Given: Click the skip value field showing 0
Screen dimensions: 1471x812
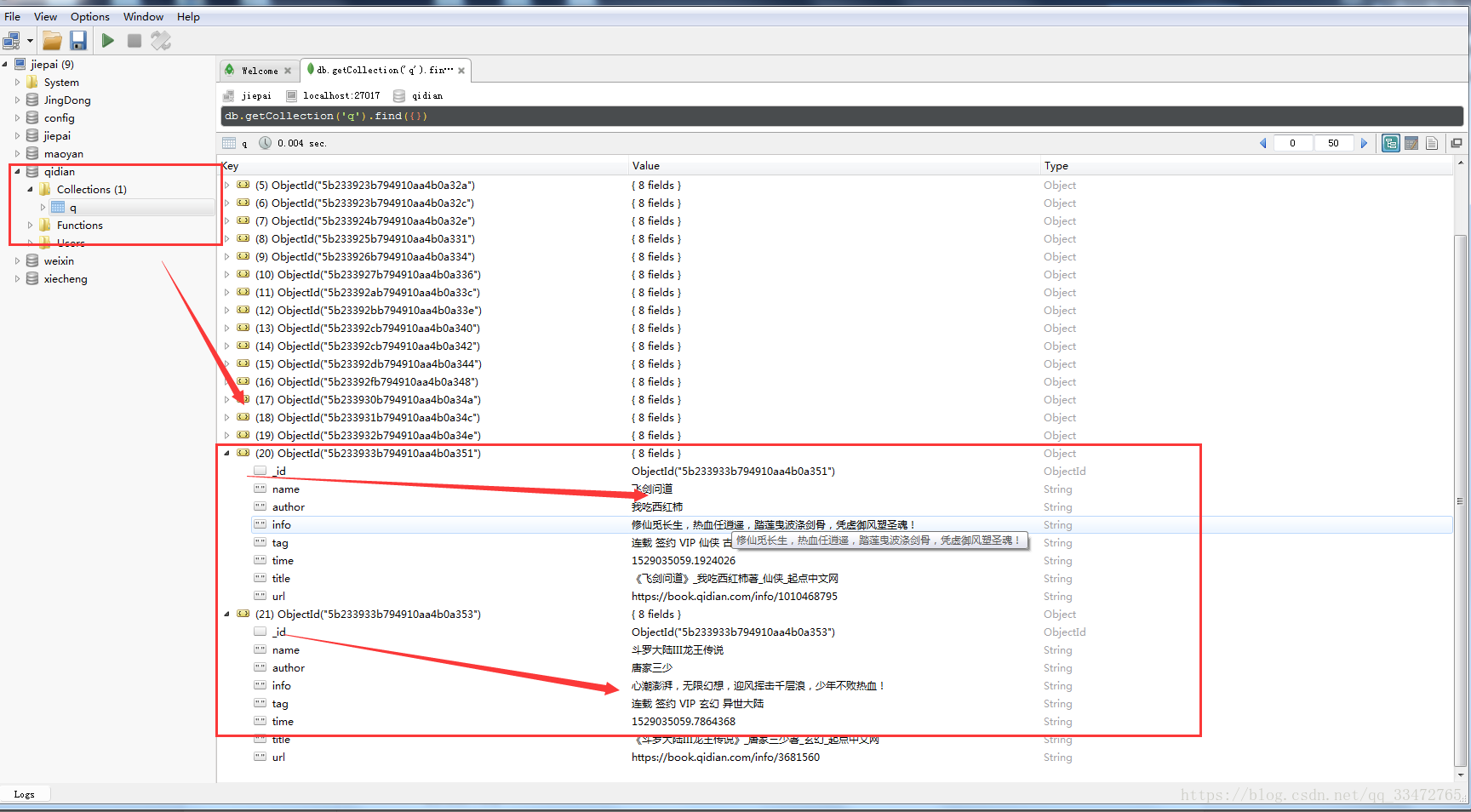Looking at the screenshot, I should pyautogui.click(x=1293, y=143).
